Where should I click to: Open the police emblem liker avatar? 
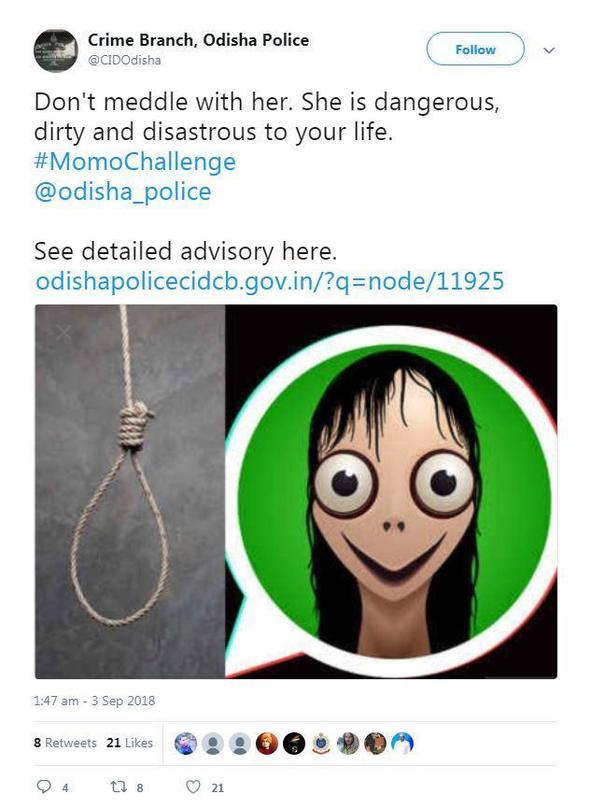coord(321,744)
